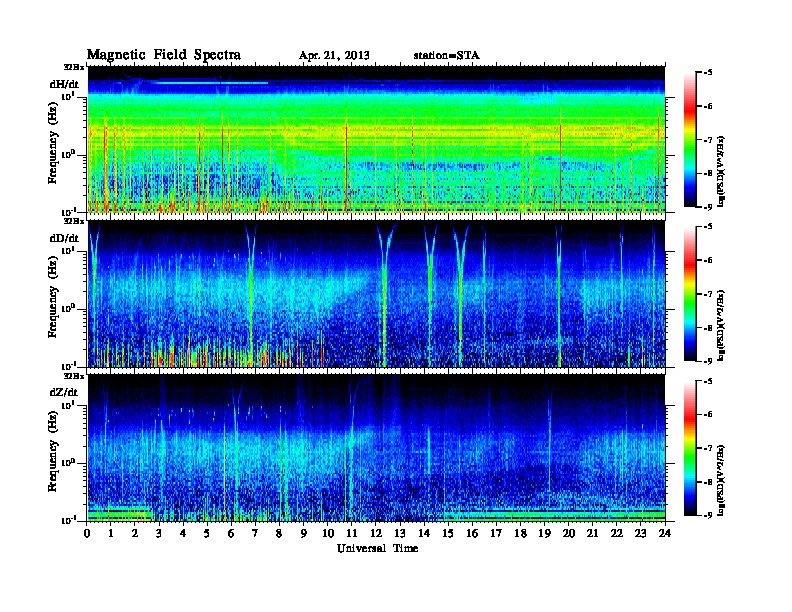Click the '32Hz' label above dZ/dt panel
Viewport: 792px width, 612px height.
tap(74, 376)
